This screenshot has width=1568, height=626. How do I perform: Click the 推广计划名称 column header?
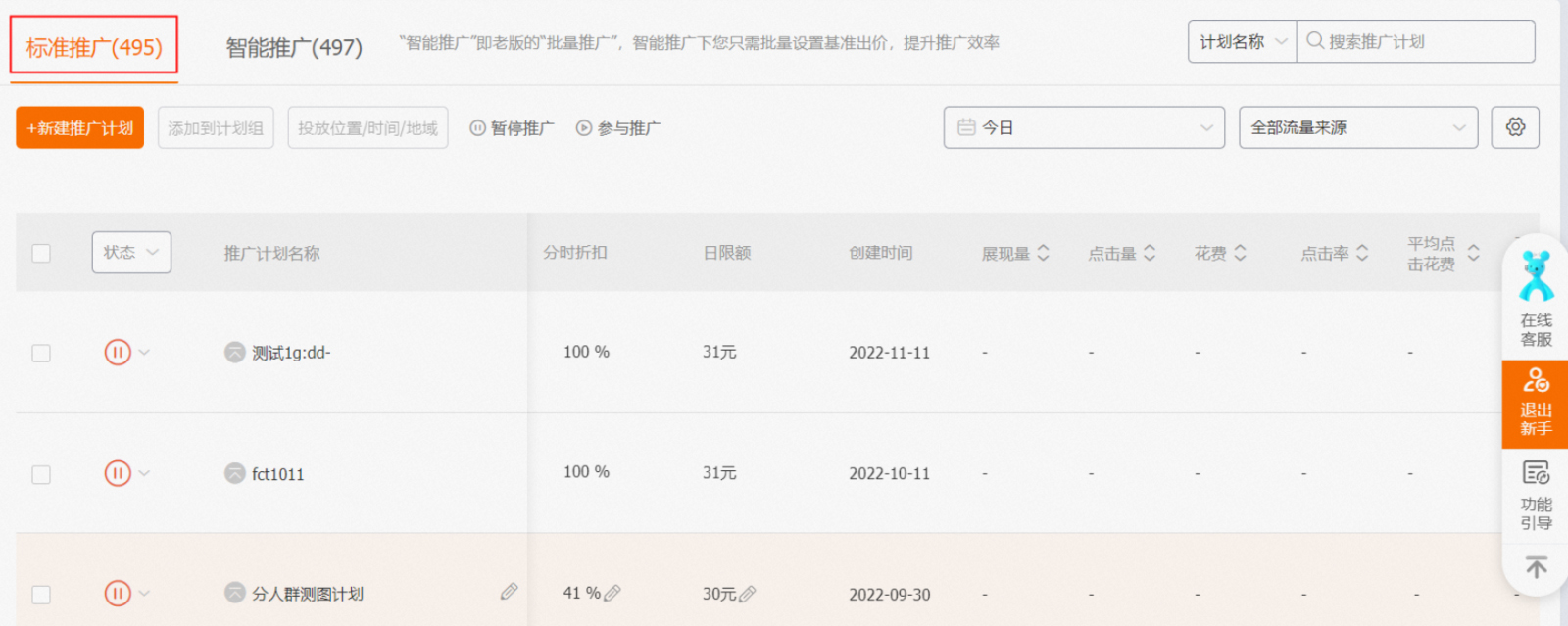[x=271, y=253]
